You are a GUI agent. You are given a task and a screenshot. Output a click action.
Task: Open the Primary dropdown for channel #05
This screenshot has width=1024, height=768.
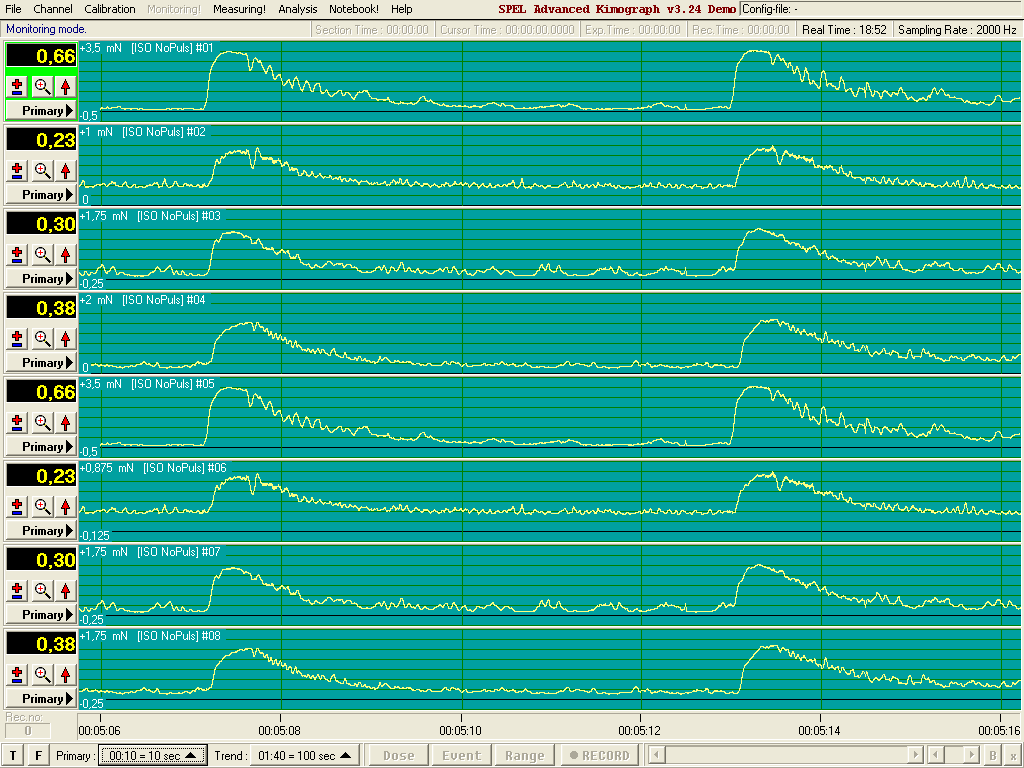click(x=41, y=447)
